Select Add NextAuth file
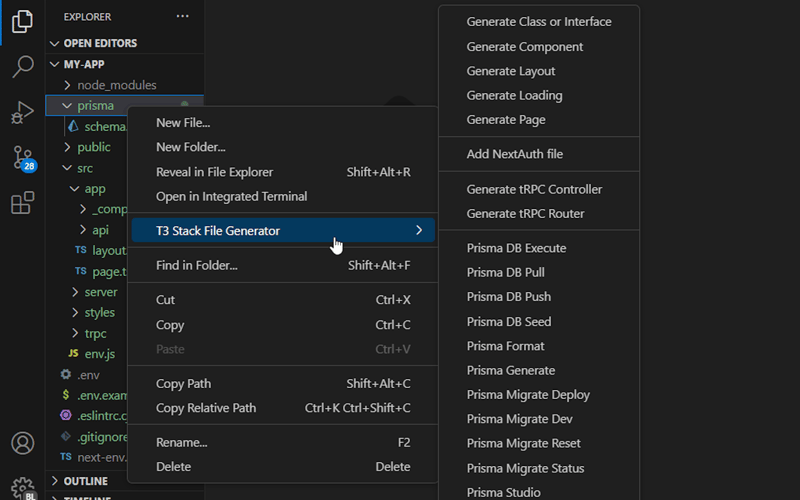Screen dimensions: 800x500 (x=539, y=154)
